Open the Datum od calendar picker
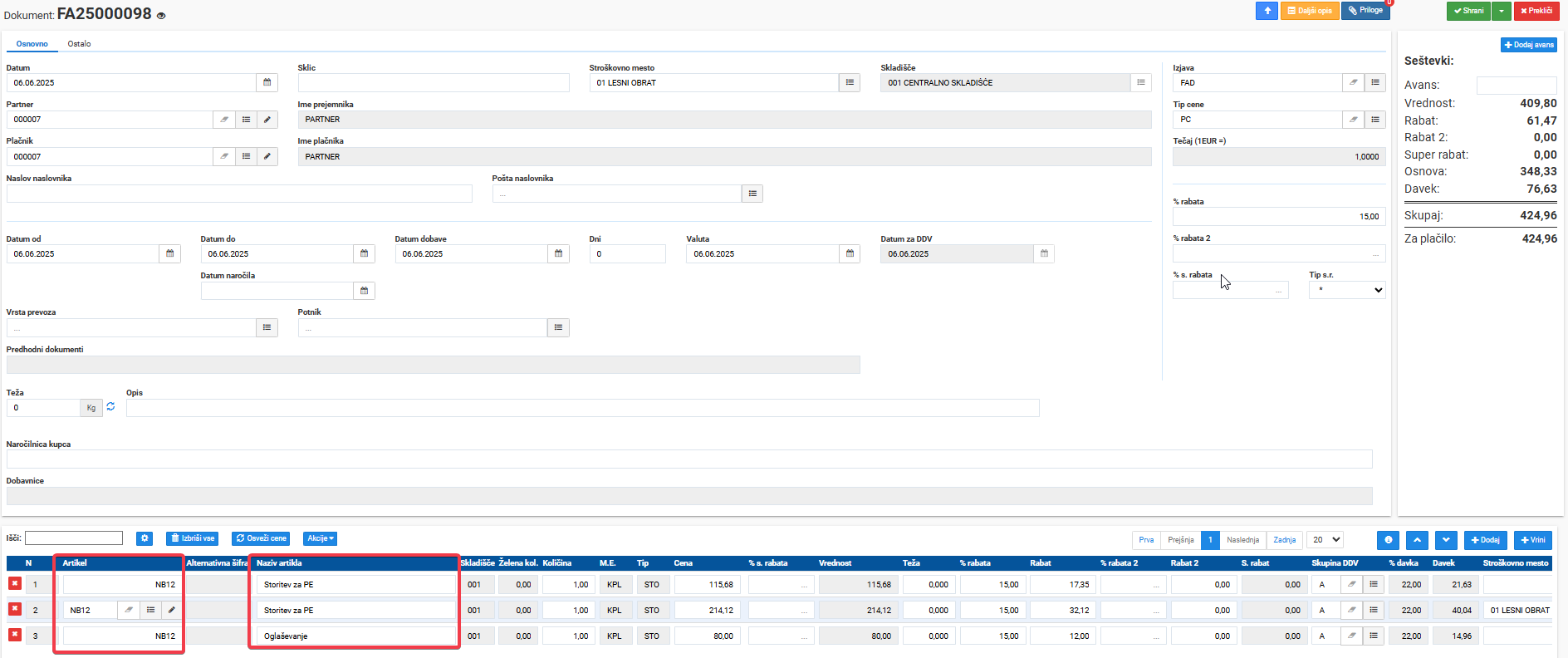 pyautogui.click(x=169, y=253)
